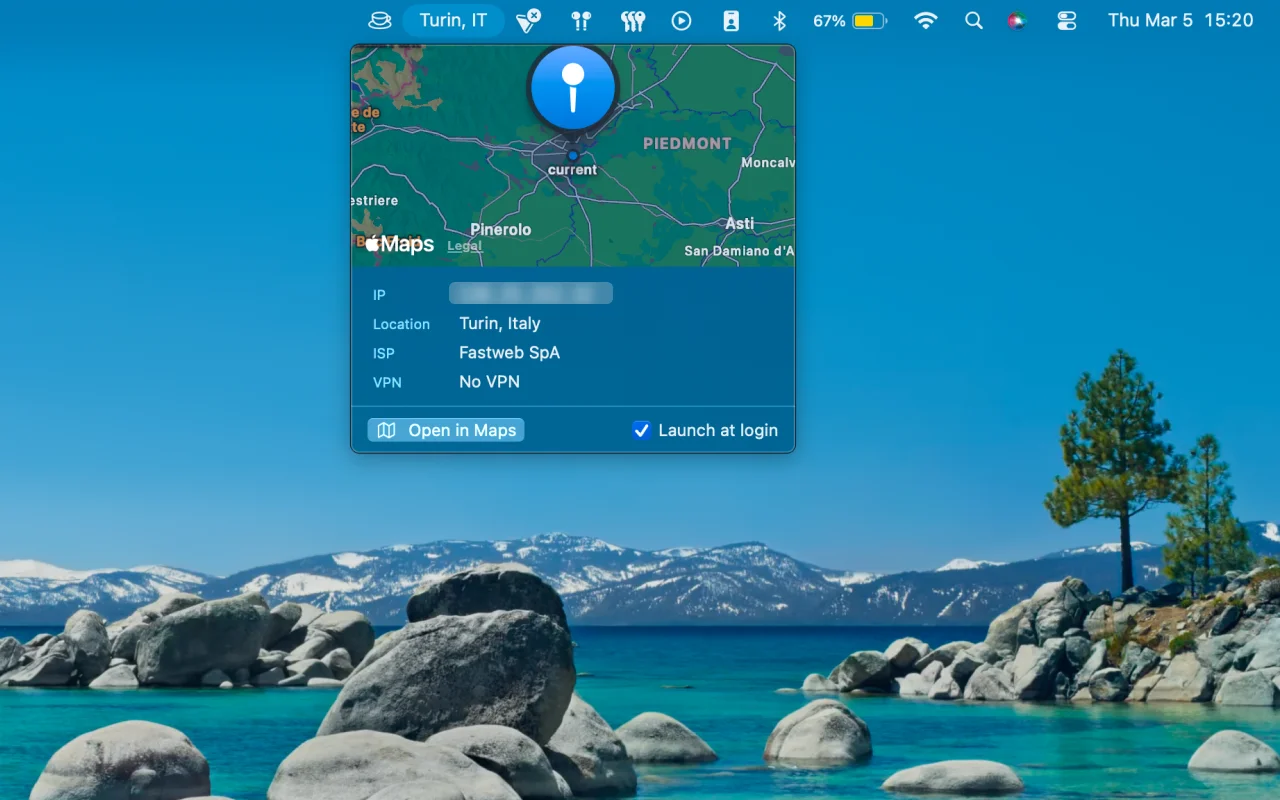Click the No VPN status text
The image size is (1280, 800).
coord(489,381)
